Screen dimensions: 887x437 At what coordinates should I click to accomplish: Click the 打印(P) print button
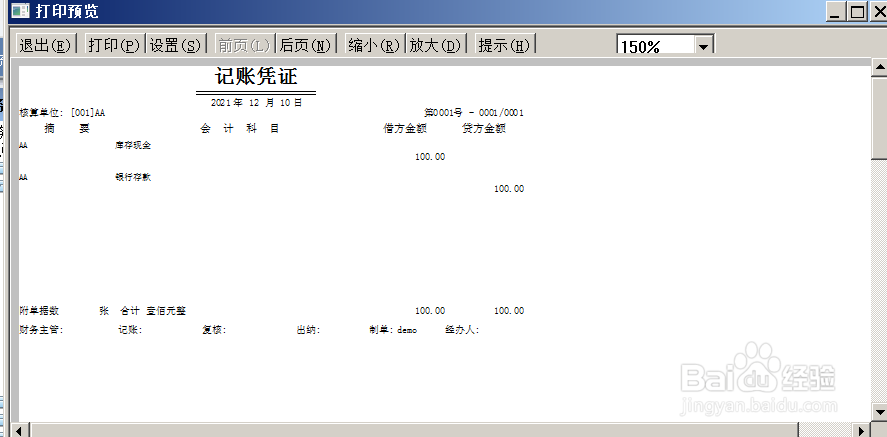point(114,45)
